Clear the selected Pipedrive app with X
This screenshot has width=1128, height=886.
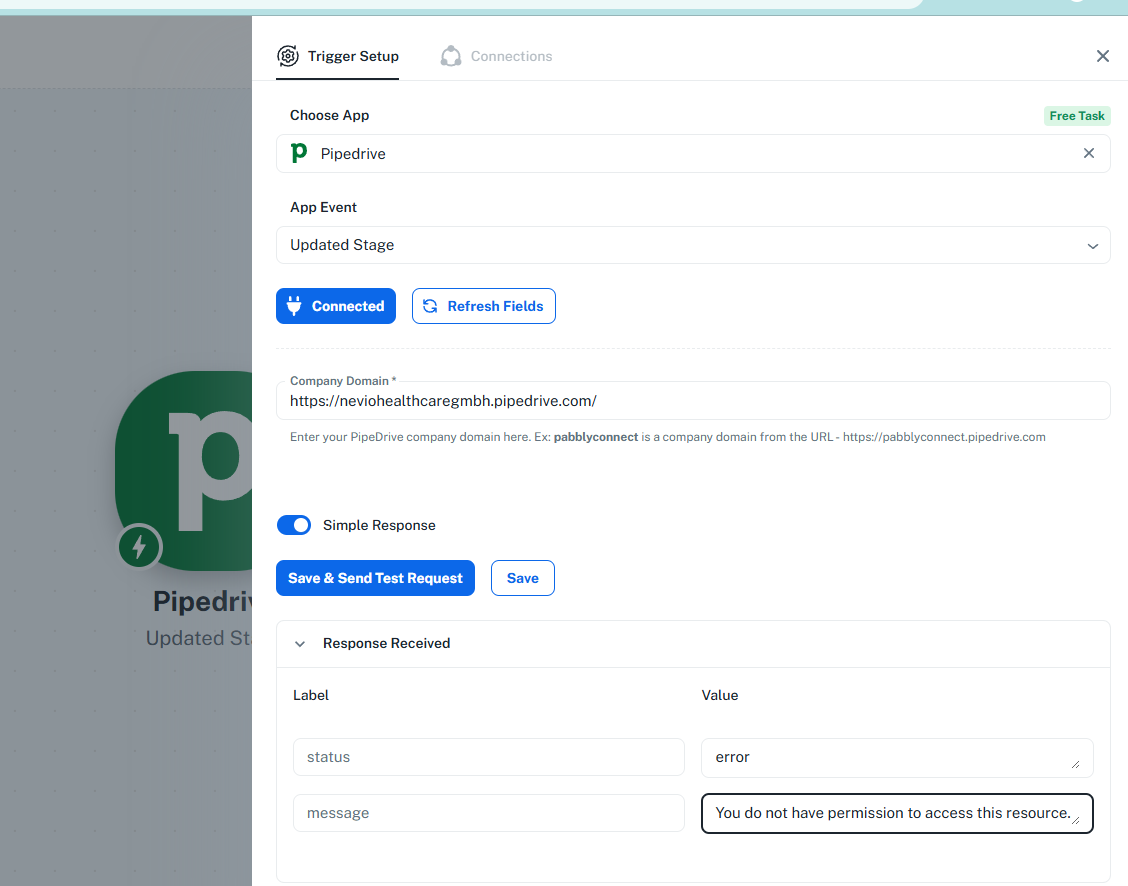coord(1089,153)
